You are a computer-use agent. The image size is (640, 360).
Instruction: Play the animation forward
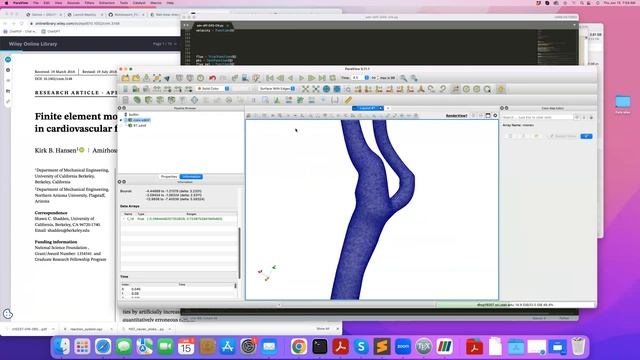pos(301,78)
